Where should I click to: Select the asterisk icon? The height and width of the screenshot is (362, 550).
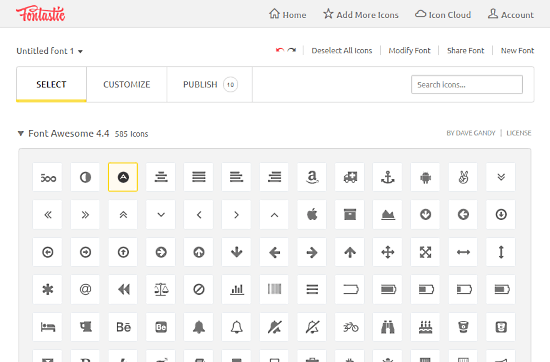[x=48, y=290]
